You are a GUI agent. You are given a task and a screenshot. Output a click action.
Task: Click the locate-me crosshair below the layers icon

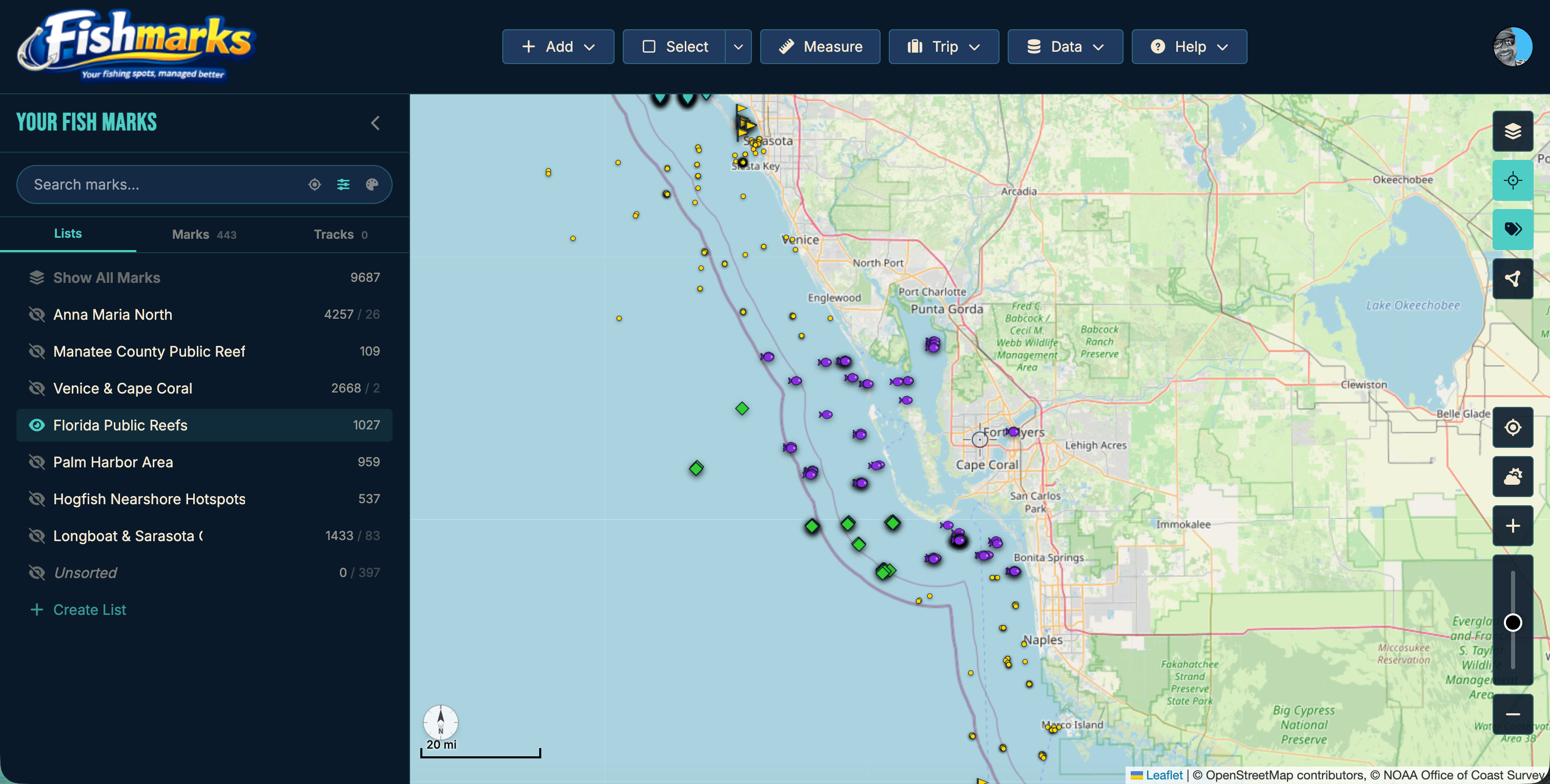coord(1513,180)
